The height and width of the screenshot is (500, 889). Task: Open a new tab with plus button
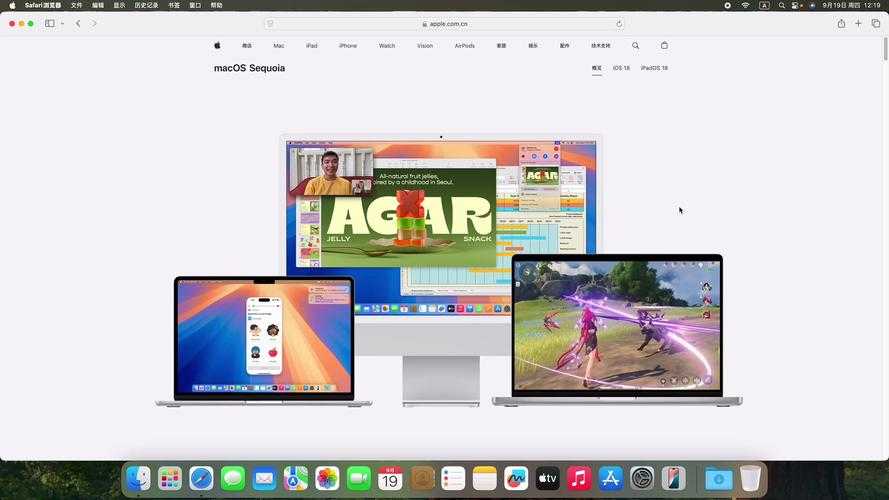point(858,23)
